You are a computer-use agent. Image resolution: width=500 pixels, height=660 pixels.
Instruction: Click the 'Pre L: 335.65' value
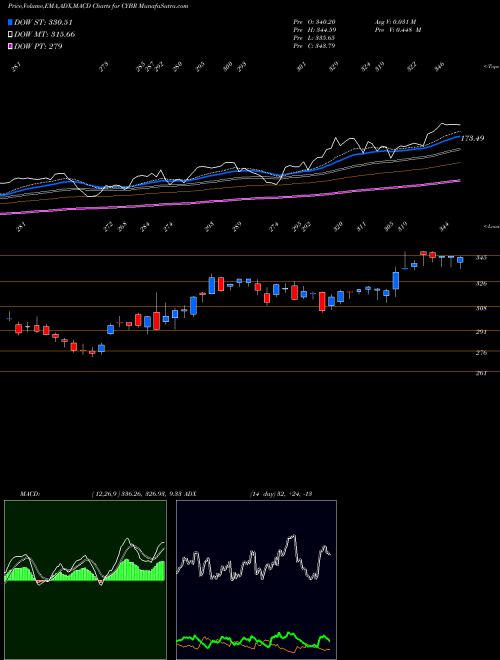click(x=314, y=38)
